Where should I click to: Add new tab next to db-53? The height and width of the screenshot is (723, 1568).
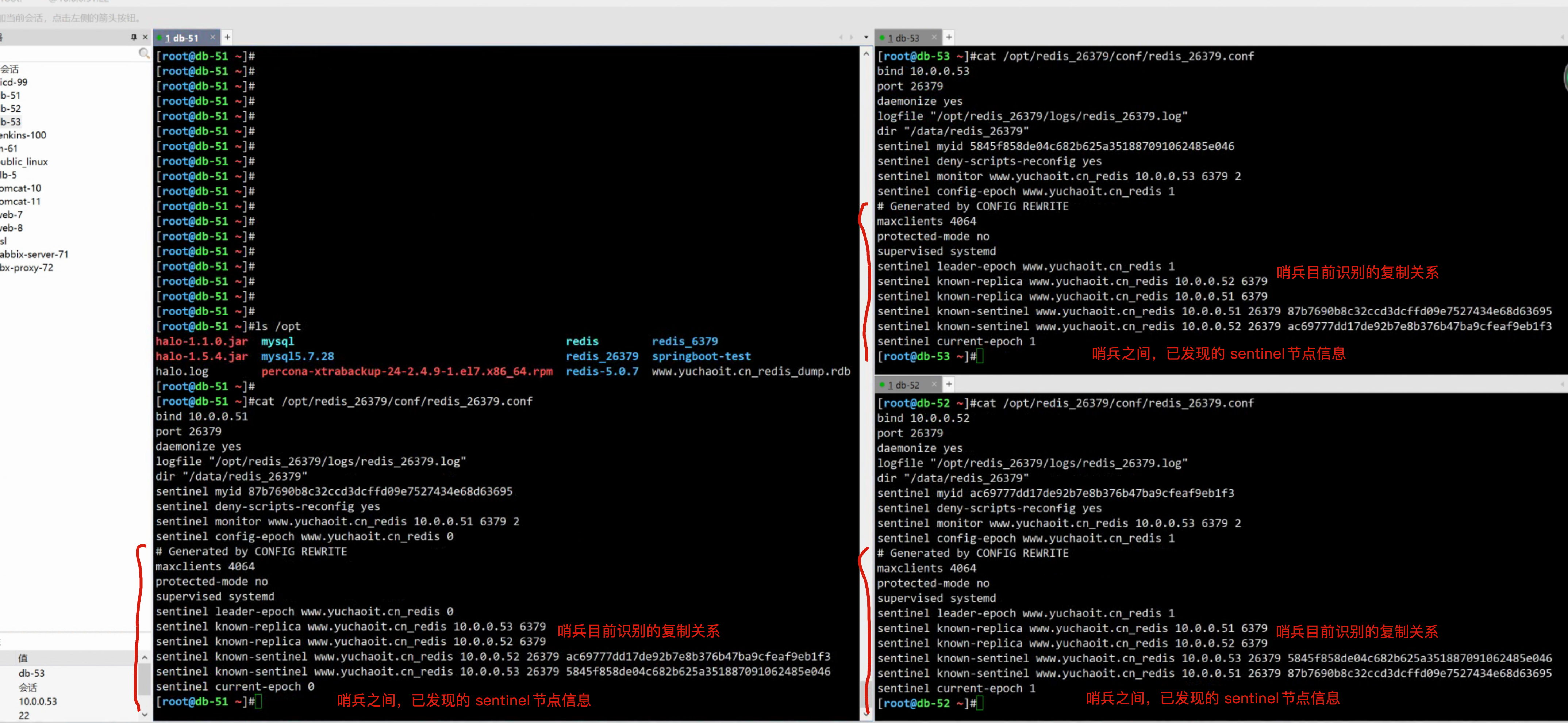click(948, 37)
